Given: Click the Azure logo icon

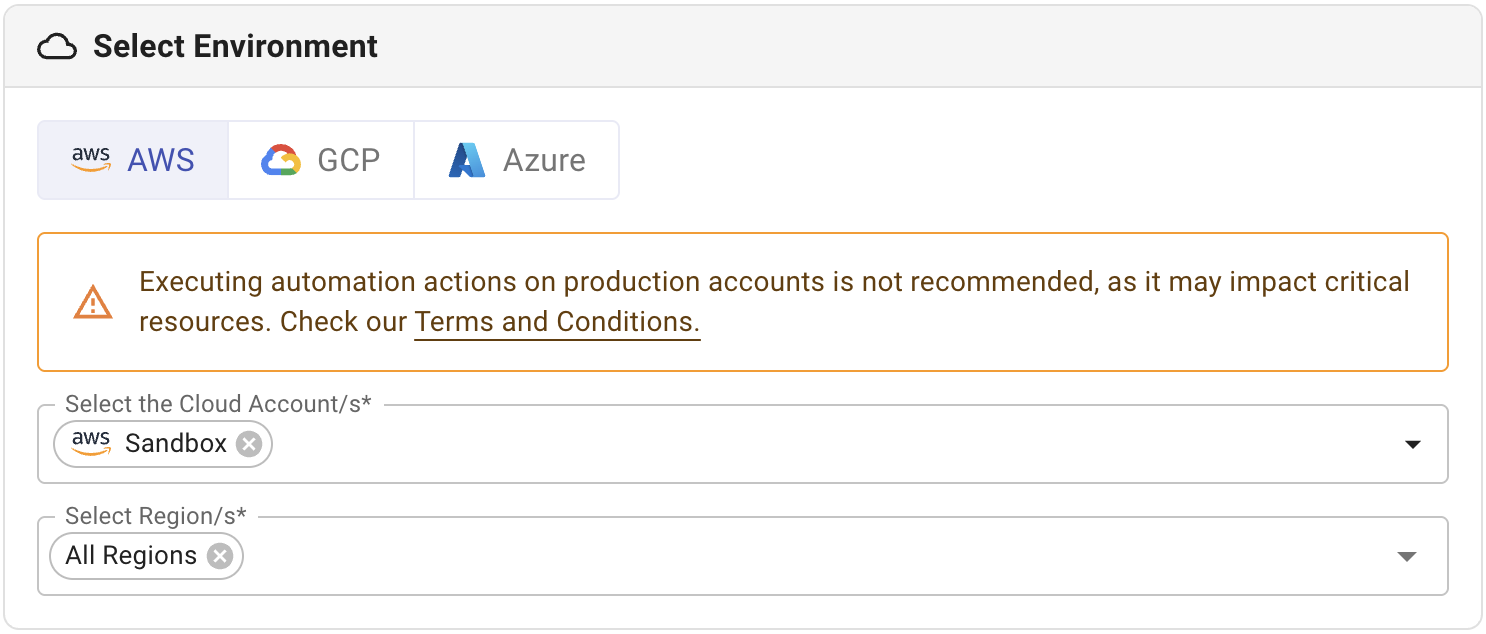Looking at the screenshot, I should (467, 160).
